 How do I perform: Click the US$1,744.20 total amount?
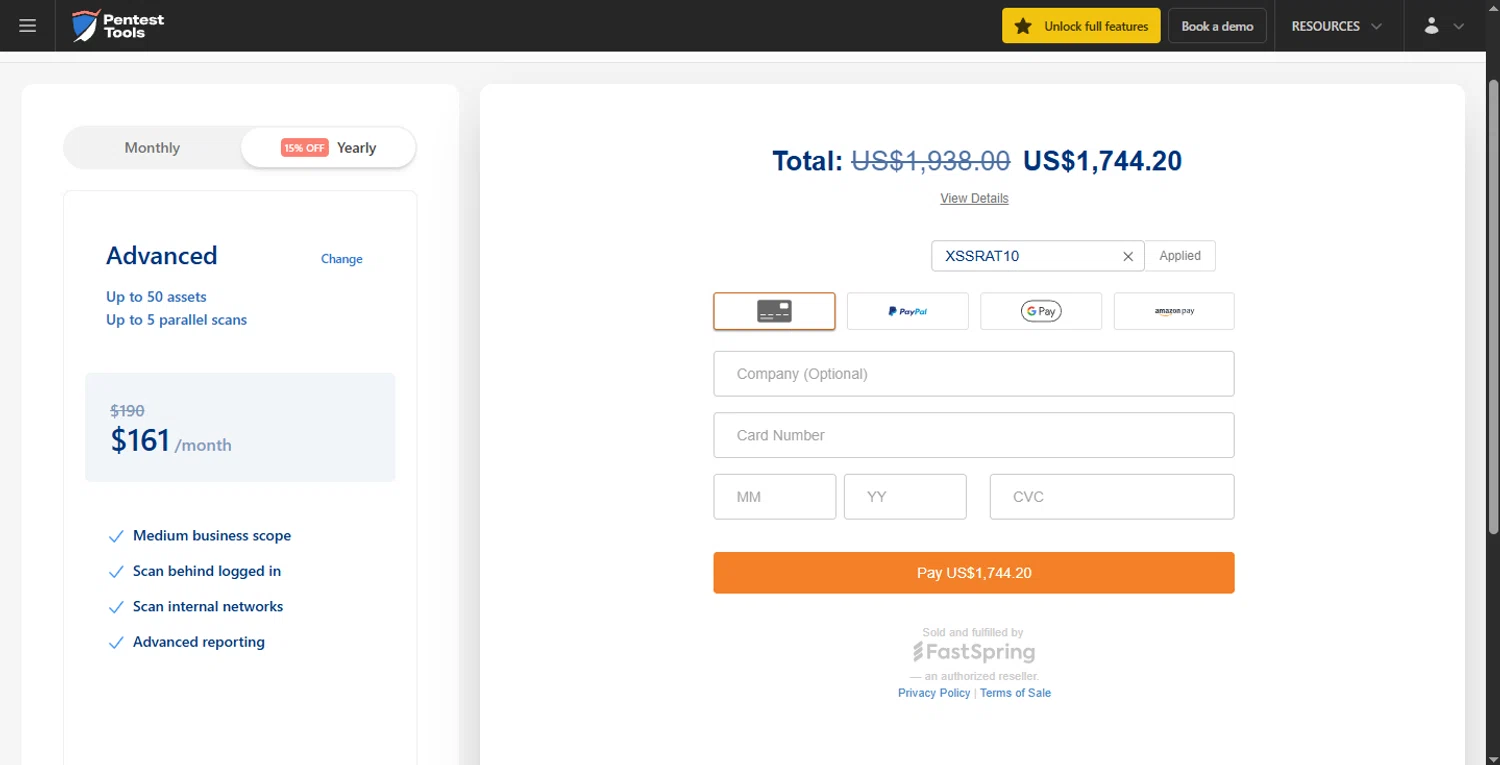pos(1102,161)
